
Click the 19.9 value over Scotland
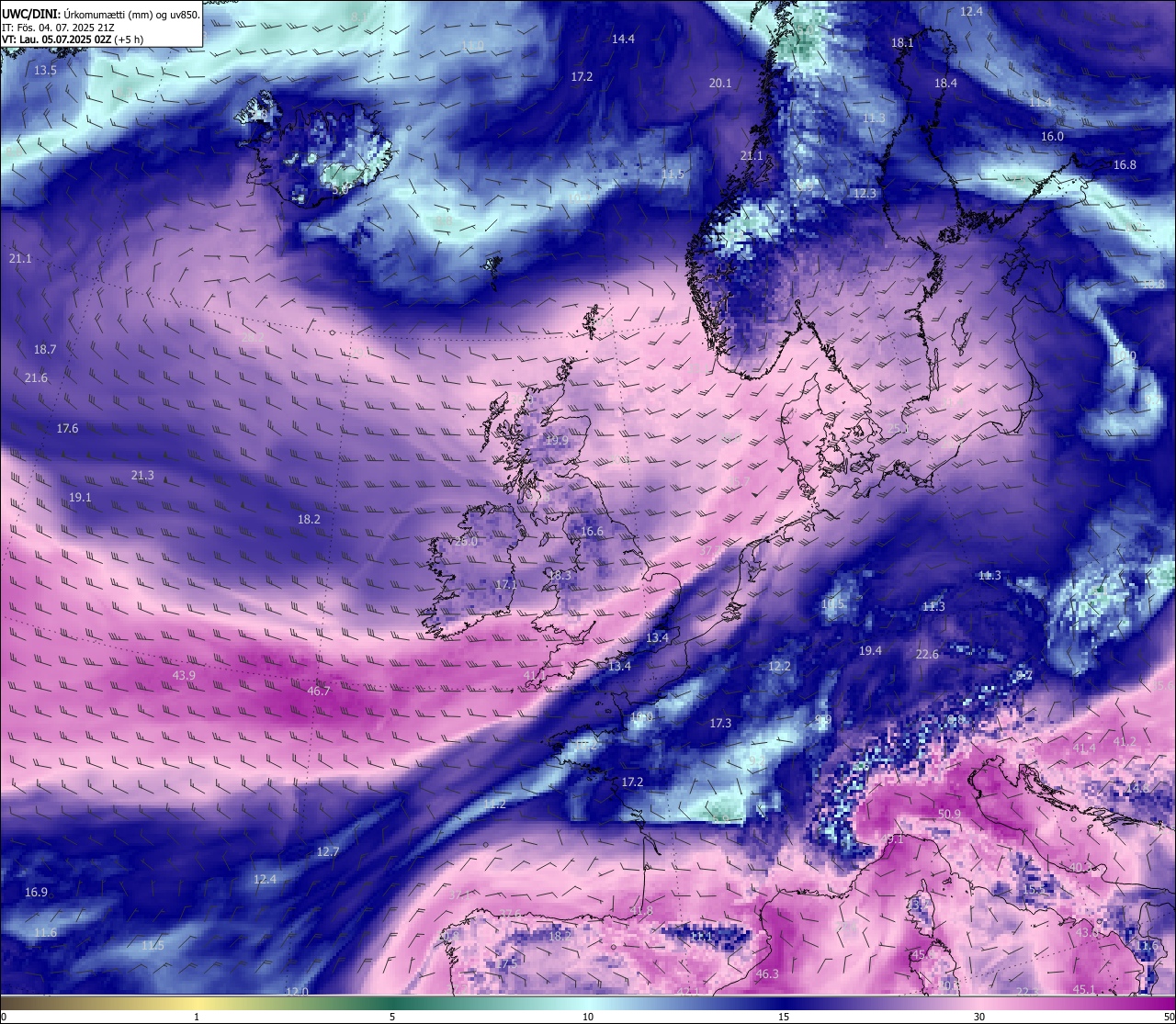(x=557, y=441)
